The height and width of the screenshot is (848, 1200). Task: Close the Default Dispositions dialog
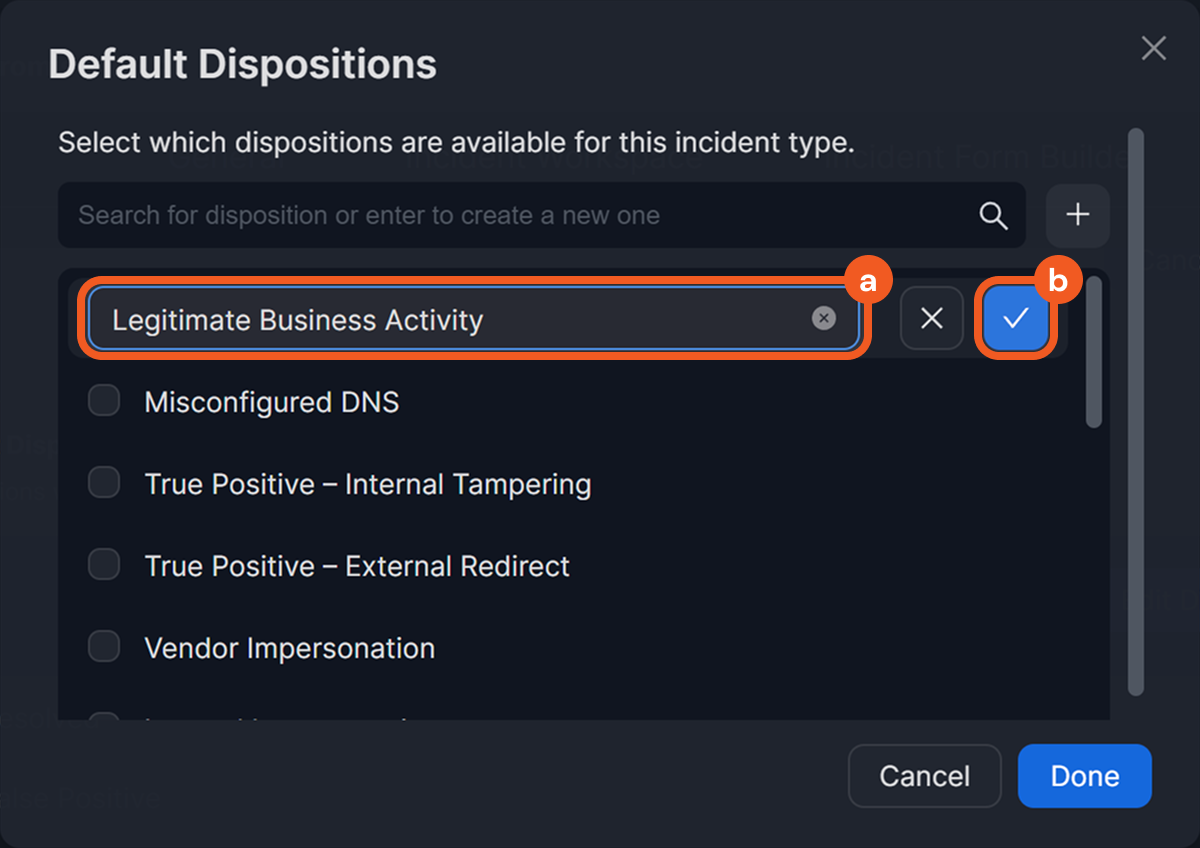click(1153, 48)
